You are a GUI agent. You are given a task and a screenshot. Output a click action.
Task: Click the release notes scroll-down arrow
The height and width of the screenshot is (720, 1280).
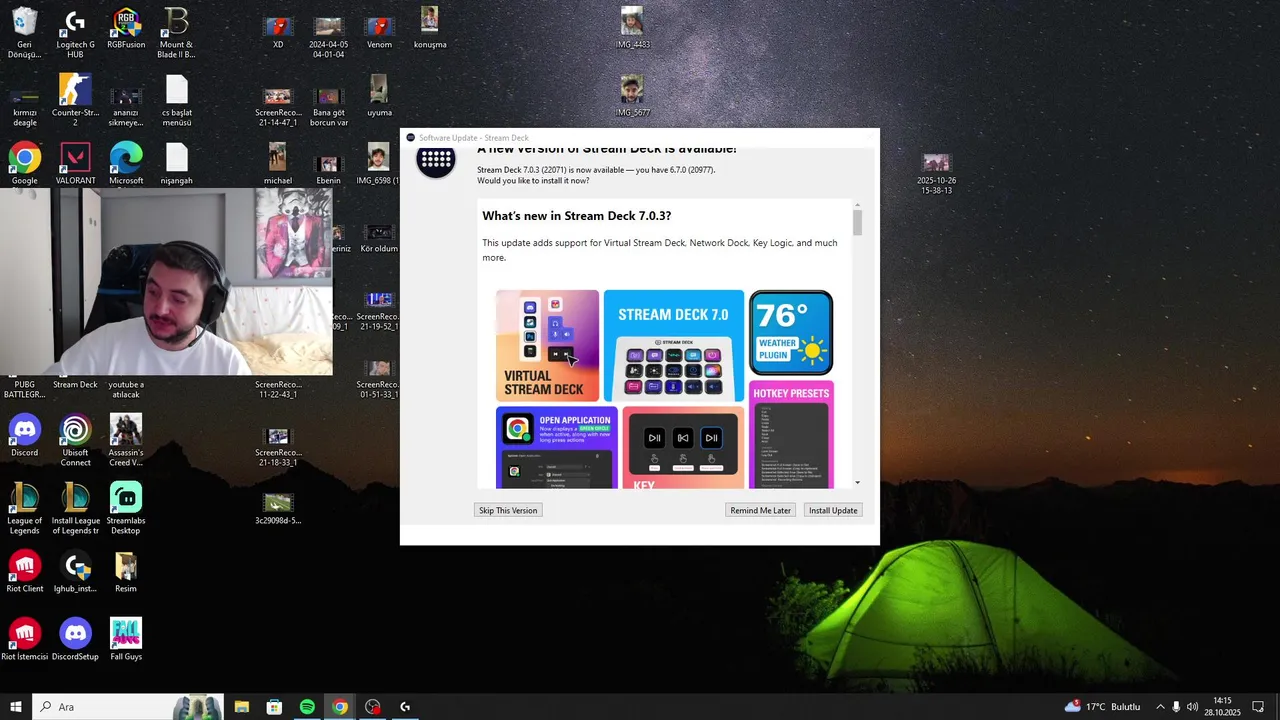pyautogui.click(x=857, y=483)
